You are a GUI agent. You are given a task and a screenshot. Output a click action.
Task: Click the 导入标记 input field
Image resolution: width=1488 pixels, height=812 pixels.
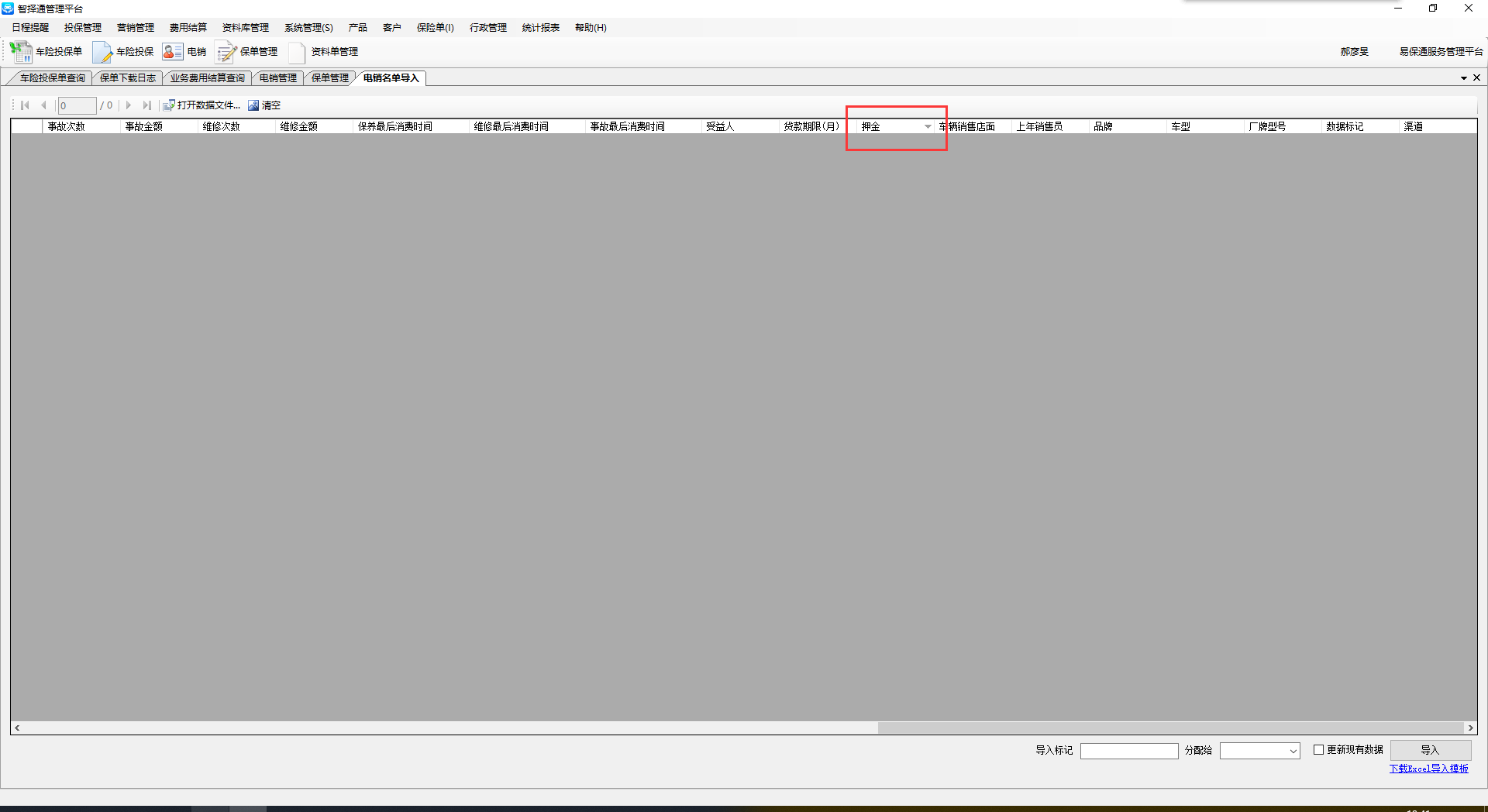[x=1129, y=751]
